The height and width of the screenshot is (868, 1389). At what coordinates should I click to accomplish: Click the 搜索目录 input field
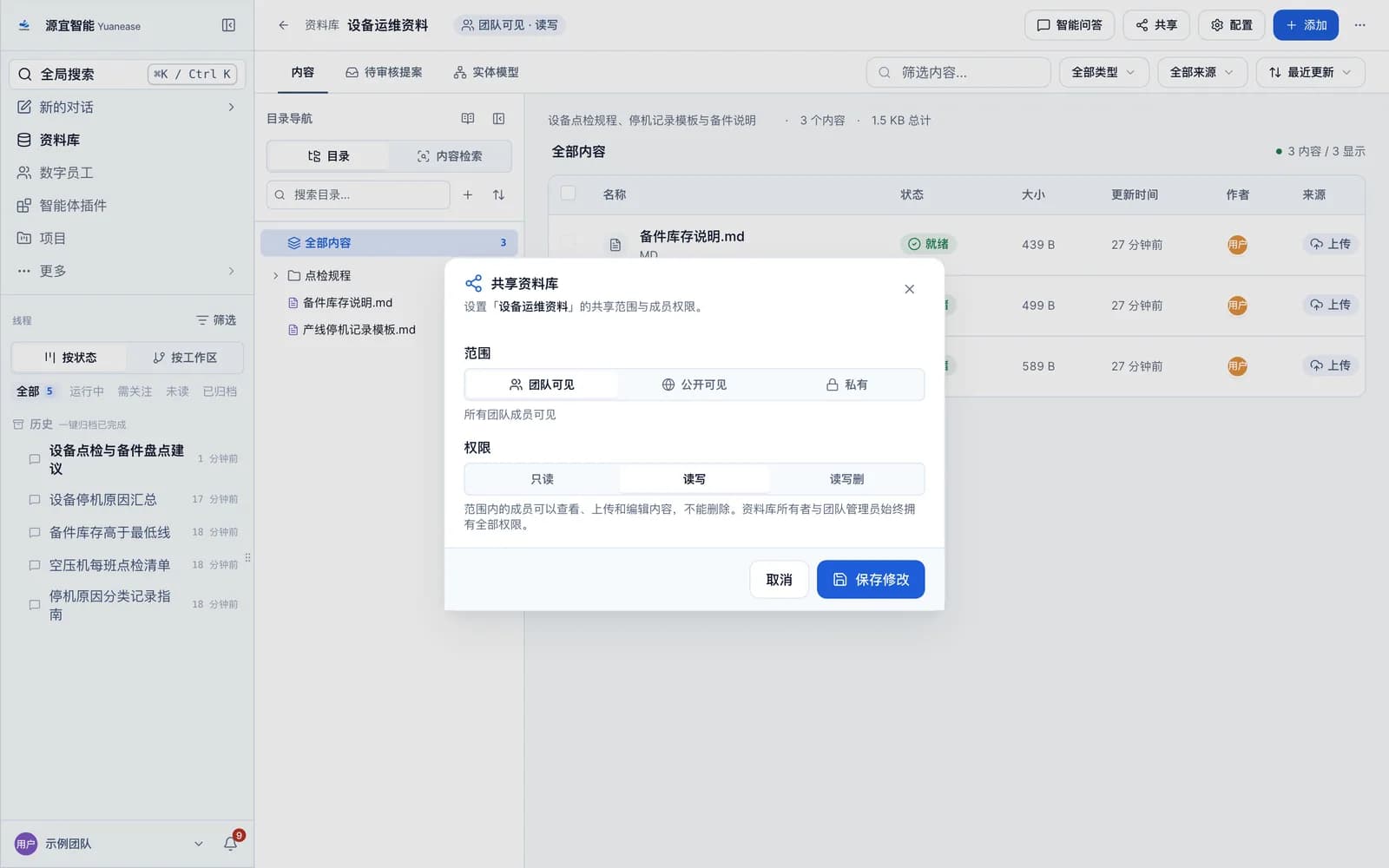359,194
